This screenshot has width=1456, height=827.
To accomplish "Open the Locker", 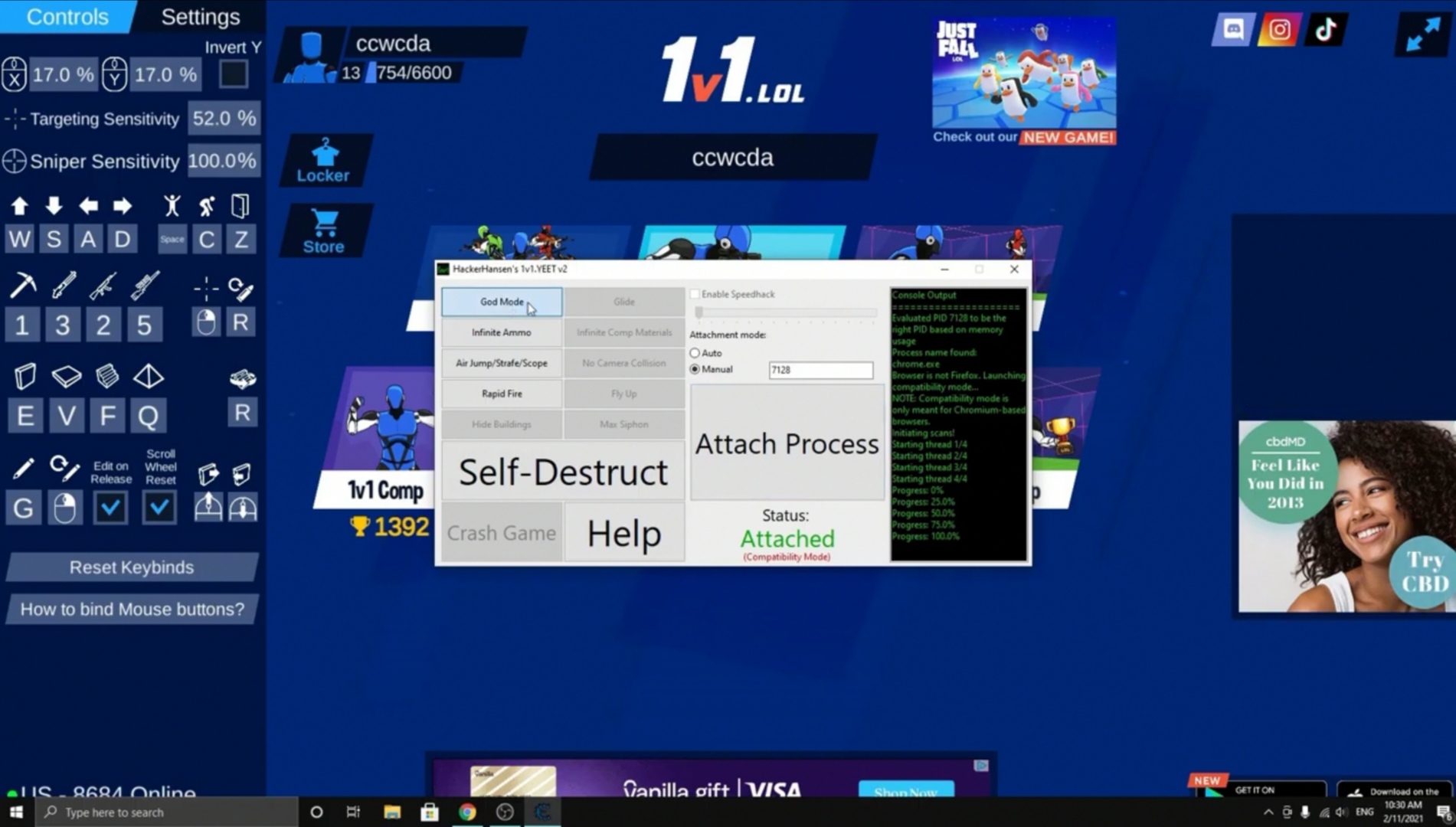I will [324, 161].
